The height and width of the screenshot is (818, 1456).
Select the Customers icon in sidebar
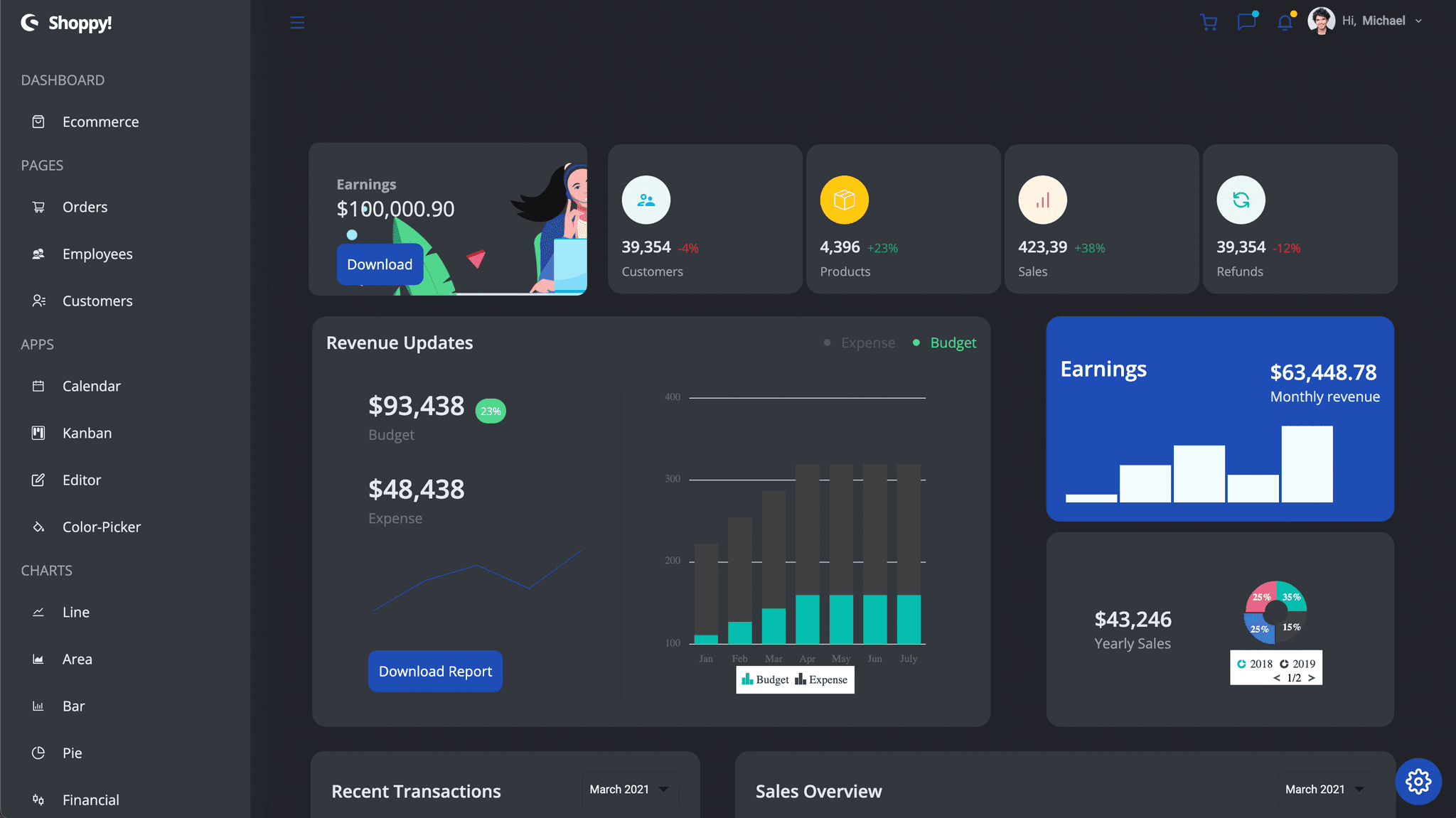[x=37, y=300]
